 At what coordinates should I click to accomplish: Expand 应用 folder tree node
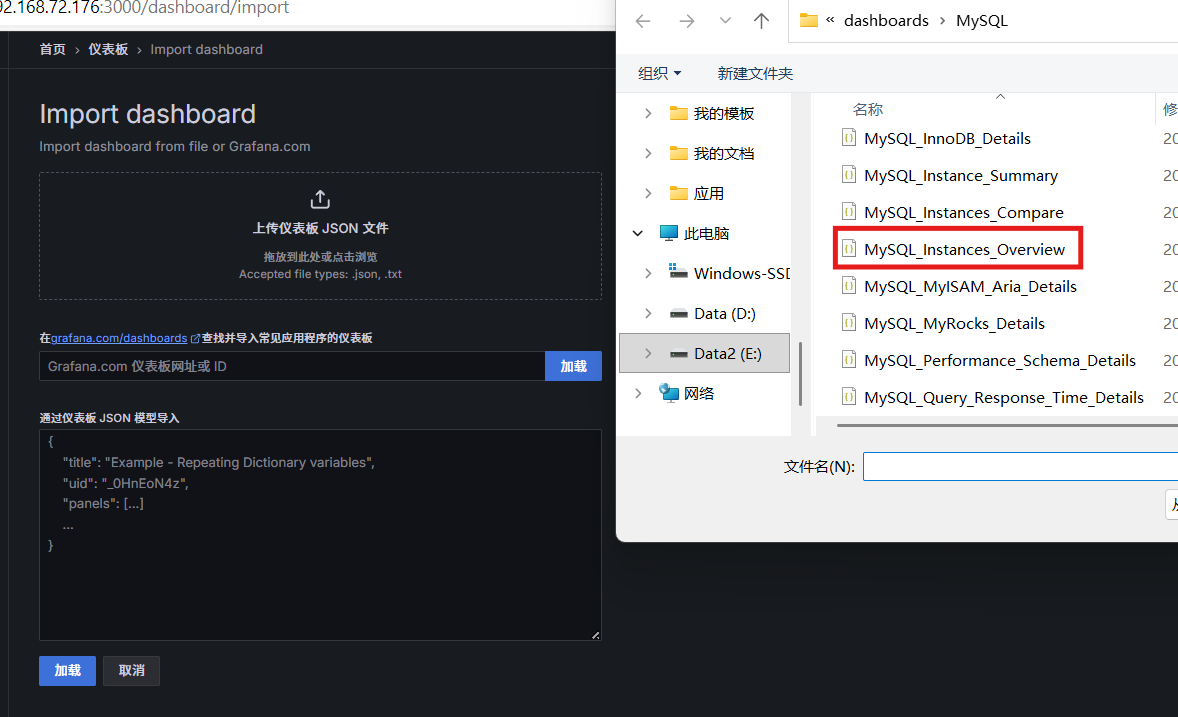pos(648,193)
